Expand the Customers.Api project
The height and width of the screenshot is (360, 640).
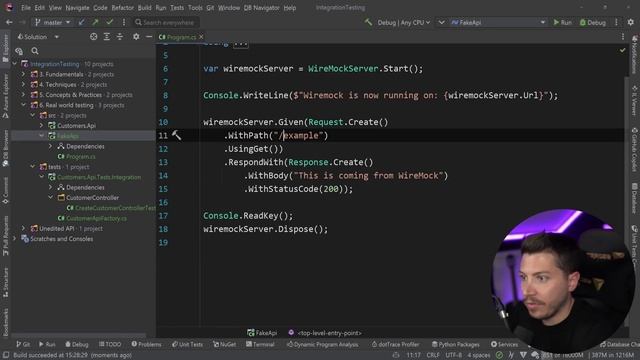pos(41,125)
